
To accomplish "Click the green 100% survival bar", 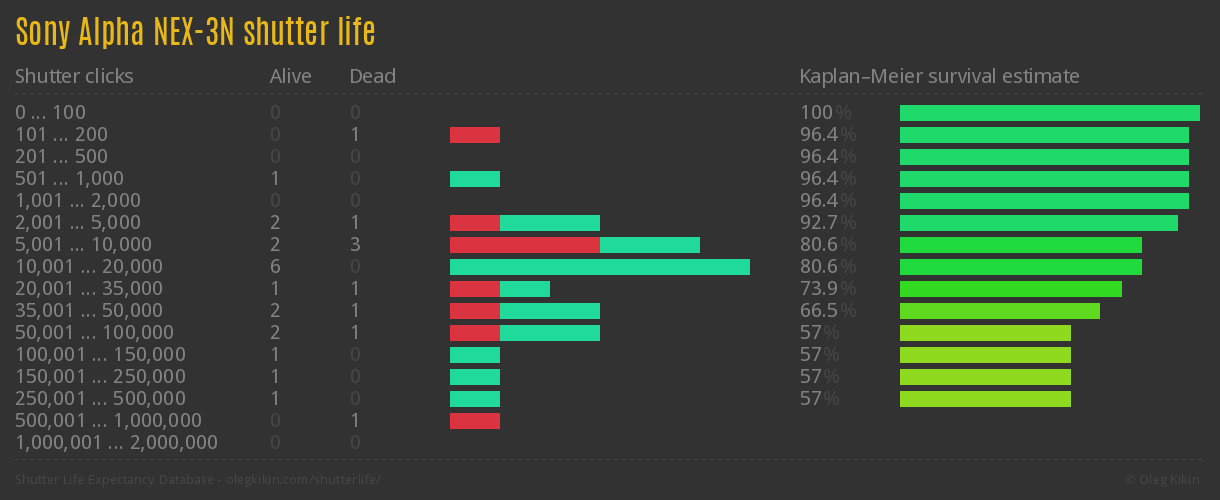I will point(1050,113).
